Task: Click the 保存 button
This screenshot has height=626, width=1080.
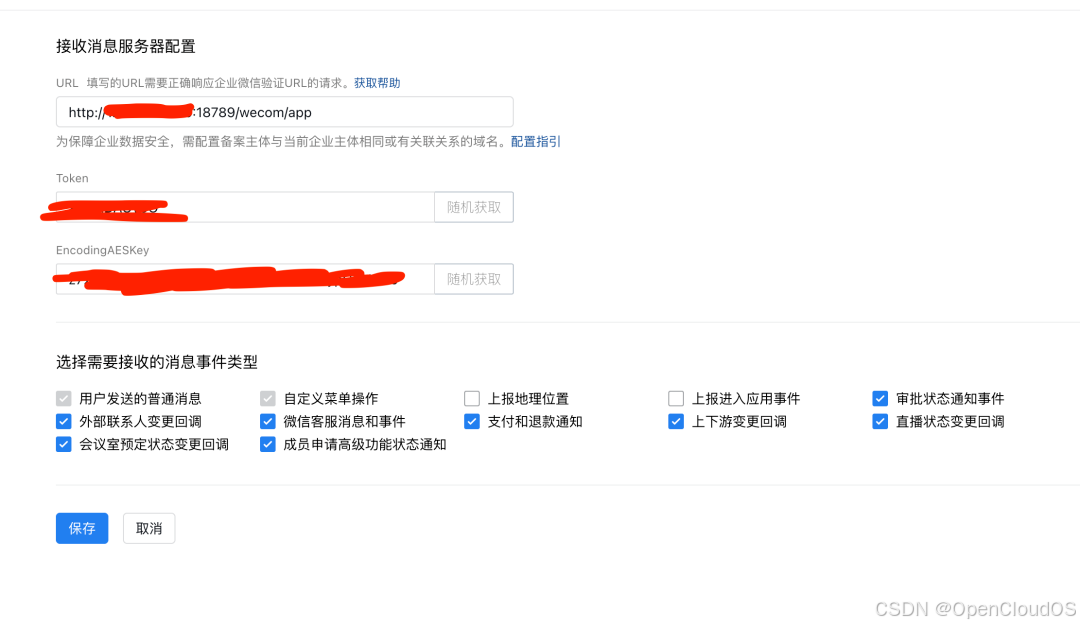Action: [x=81, y=528]
